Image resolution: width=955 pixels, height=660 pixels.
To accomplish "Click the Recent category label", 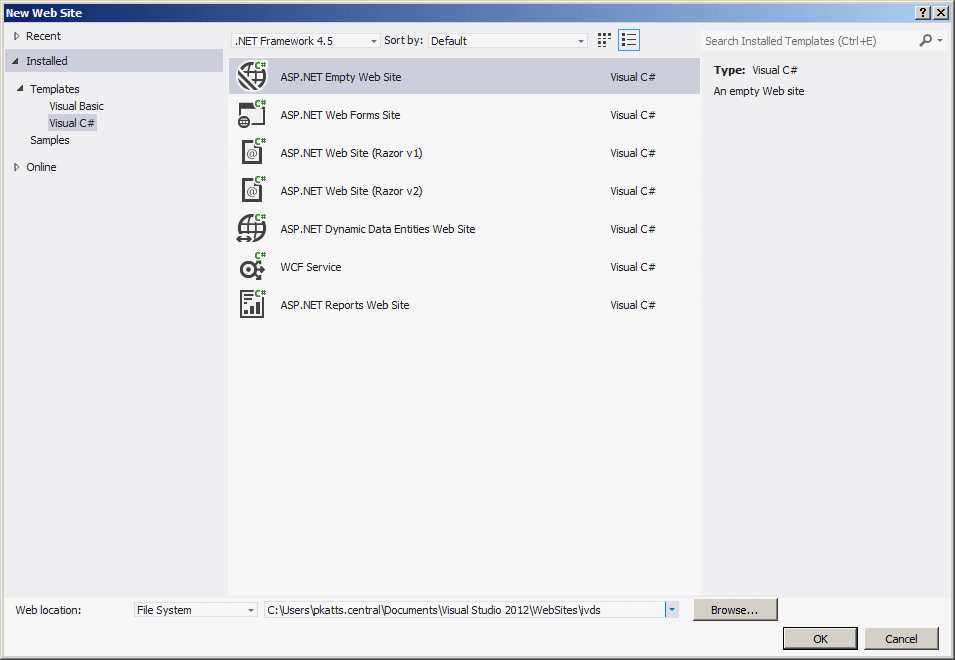I will [x=43, y=36].
